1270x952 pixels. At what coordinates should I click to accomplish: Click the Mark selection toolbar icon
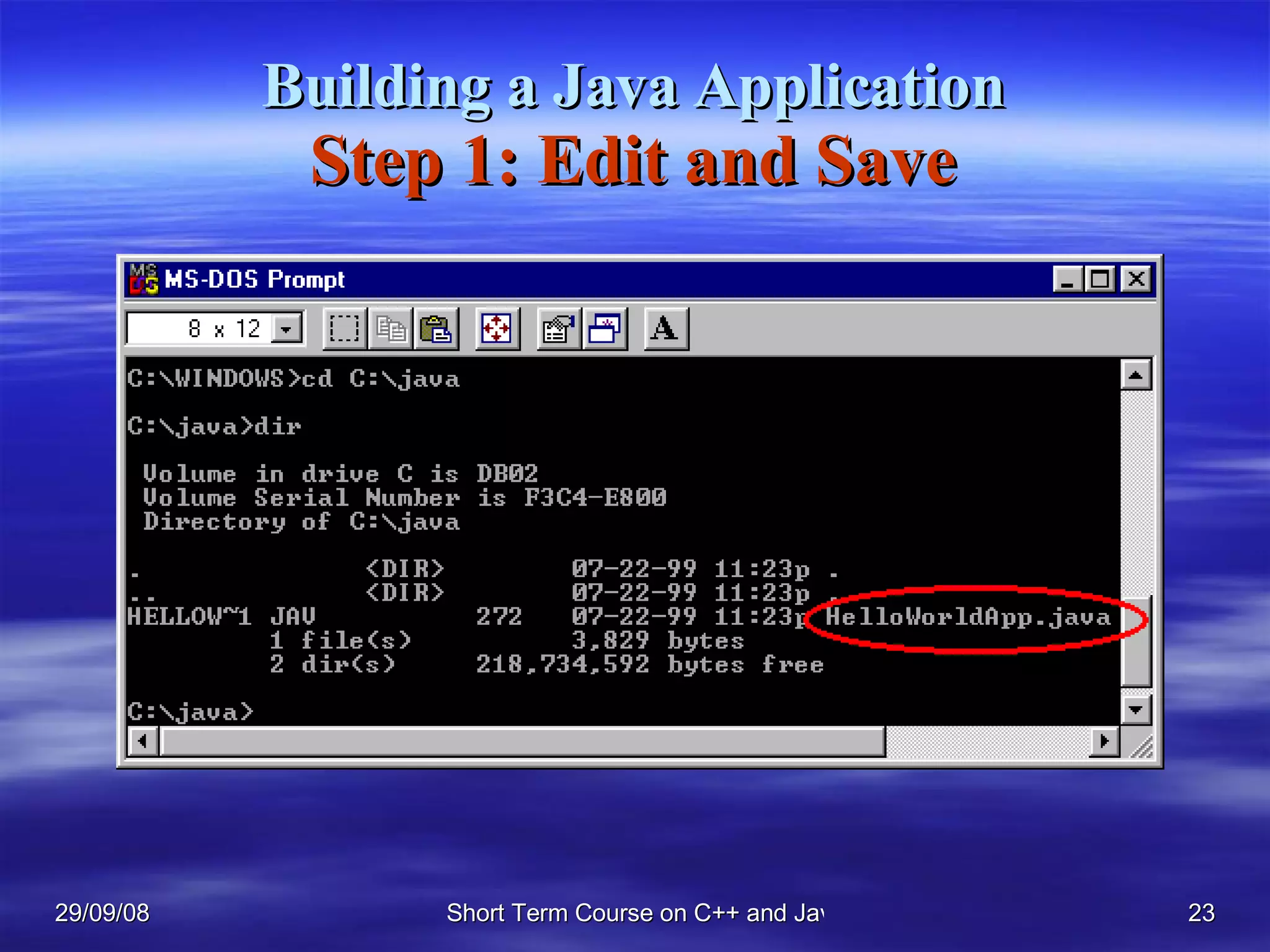pos(344,328)
